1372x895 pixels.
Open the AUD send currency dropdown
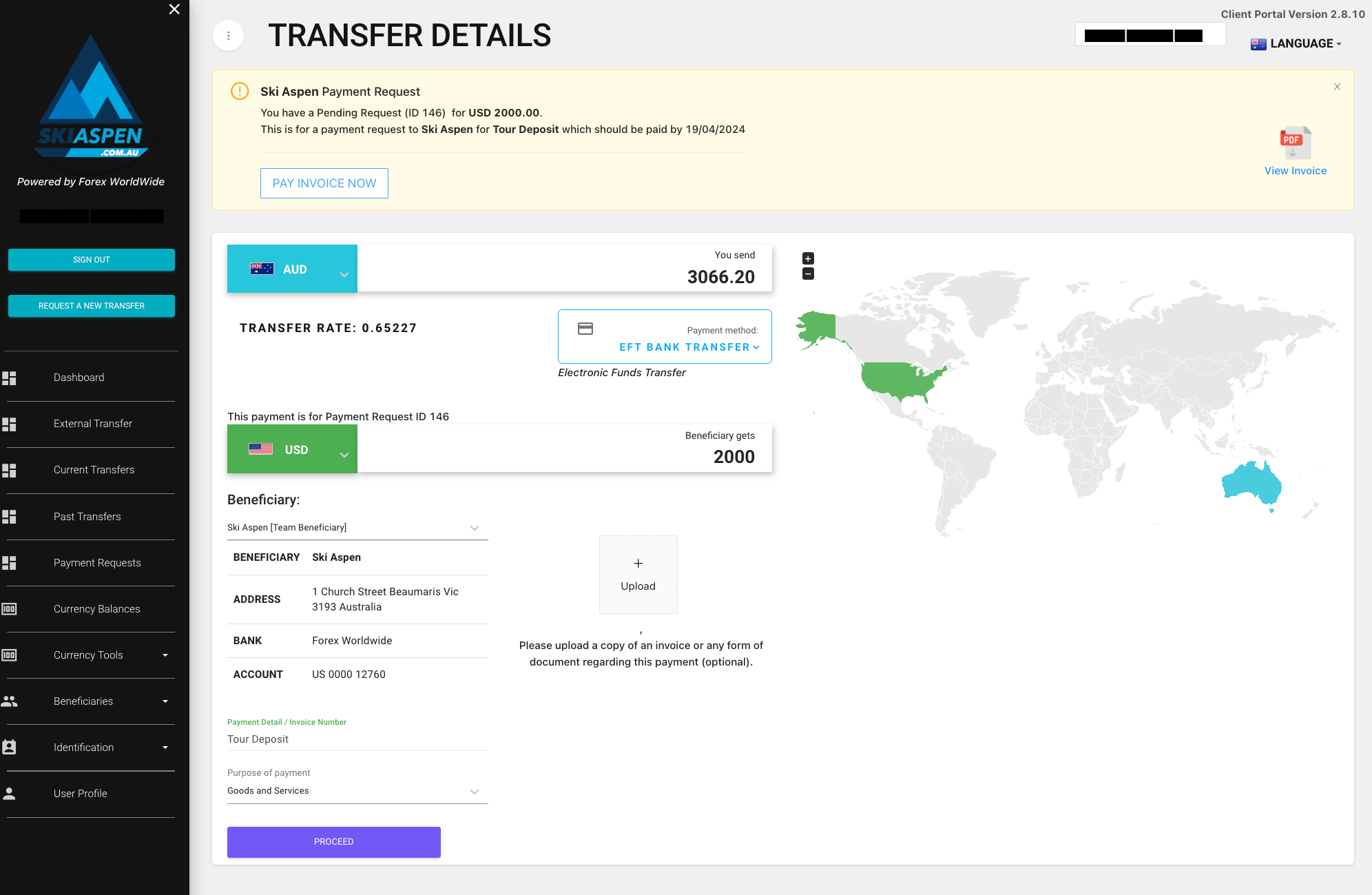292,269
